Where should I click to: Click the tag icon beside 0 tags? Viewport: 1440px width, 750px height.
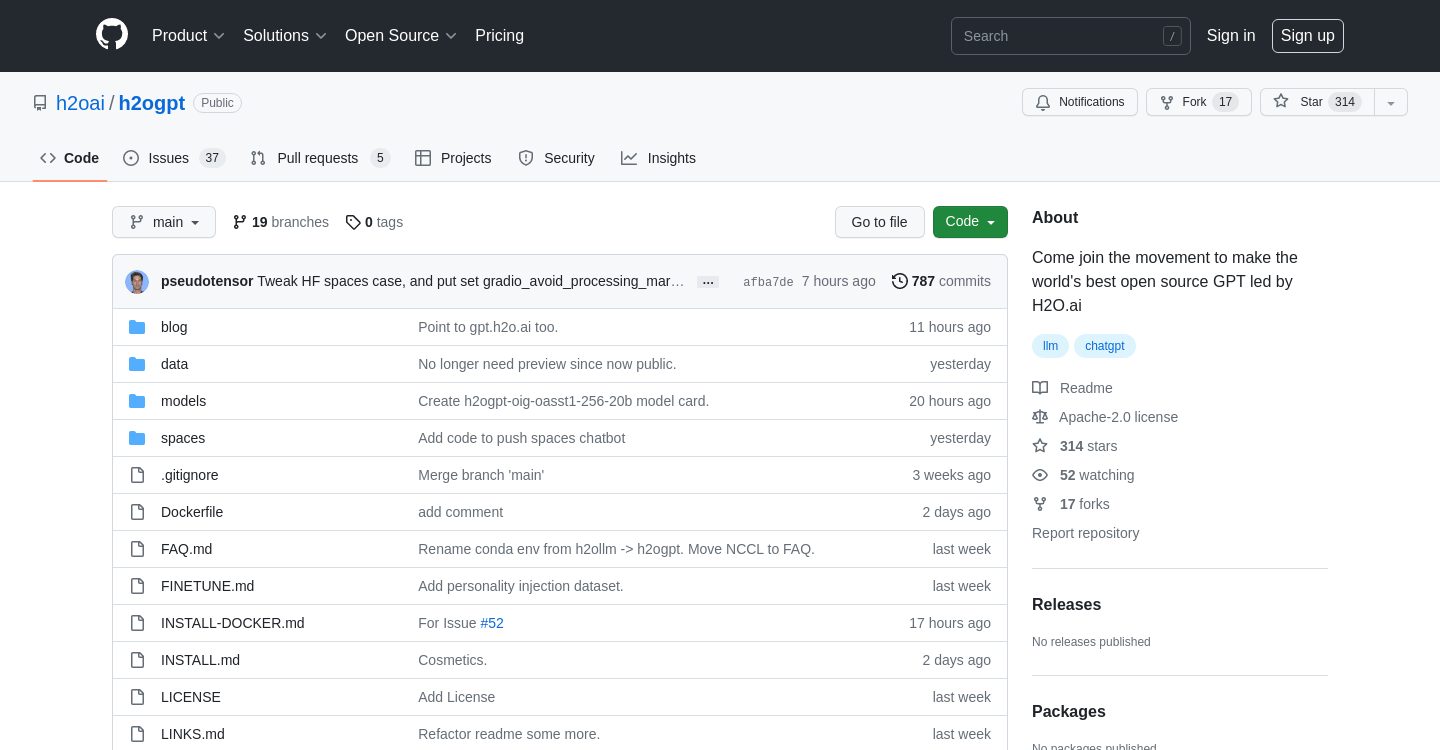coord(353,222)
